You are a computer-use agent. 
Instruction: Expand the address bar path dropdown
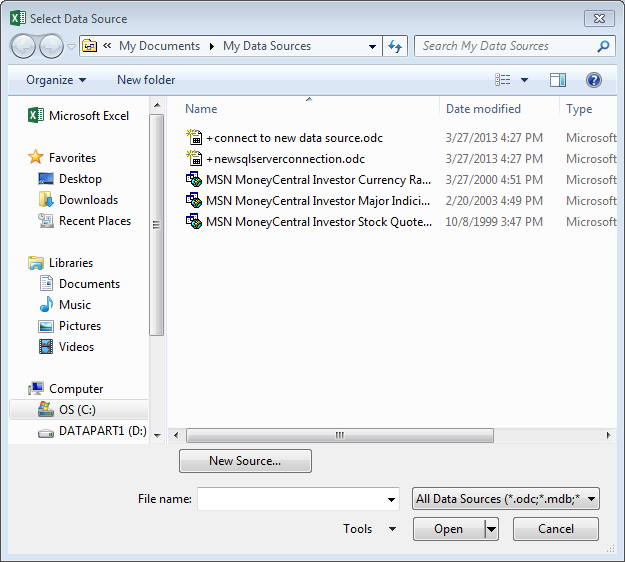tap(372, 47)
